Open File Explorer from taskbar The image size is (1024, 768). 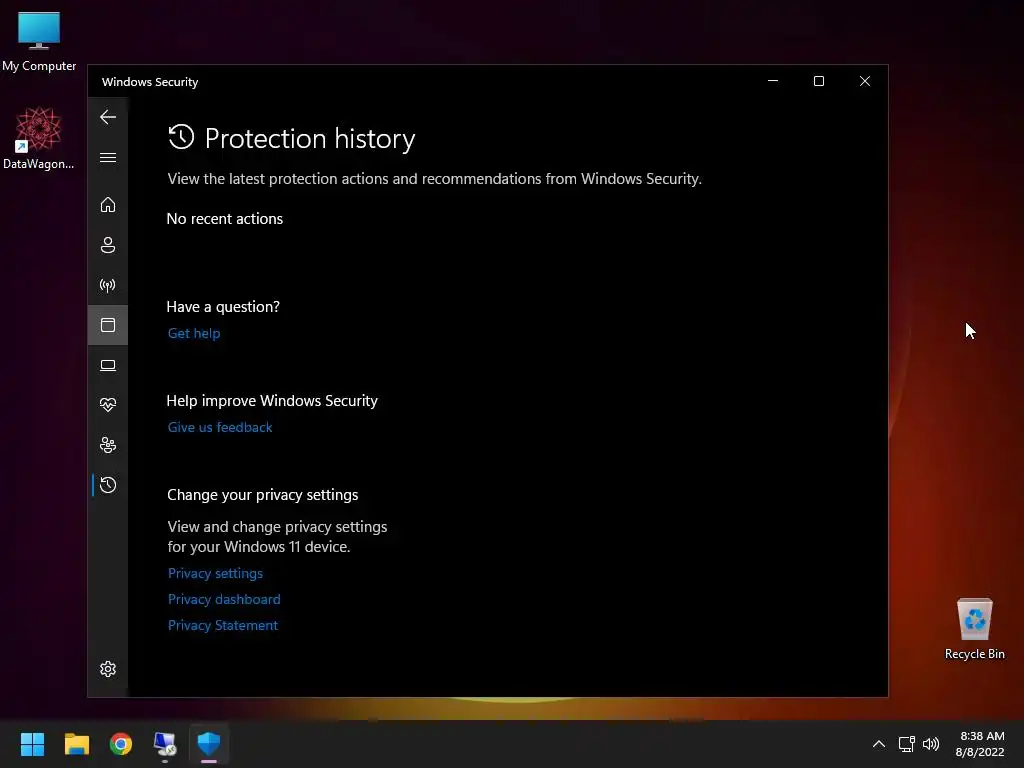pos(76,744)
